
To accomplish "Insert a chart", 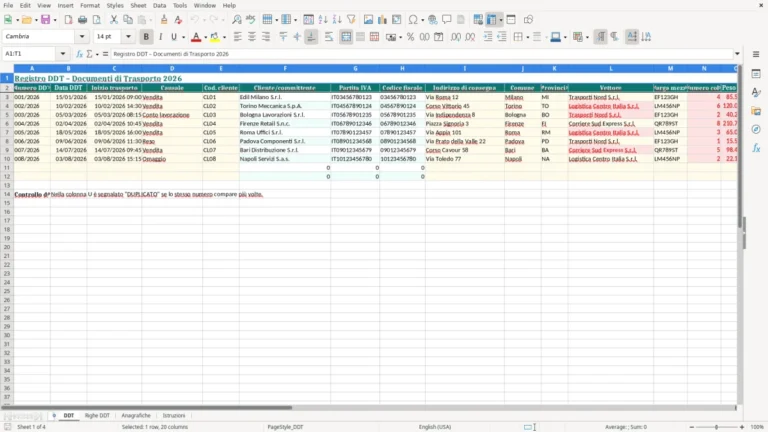I will [383, 20].
